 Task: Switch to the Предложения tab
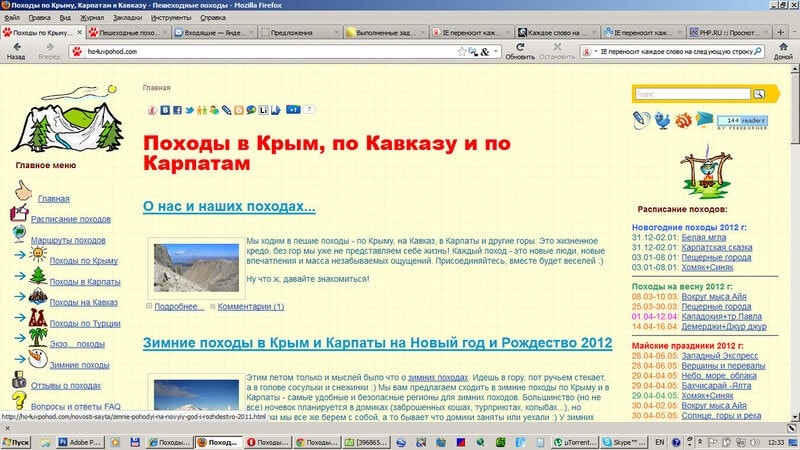pos(291,32)
